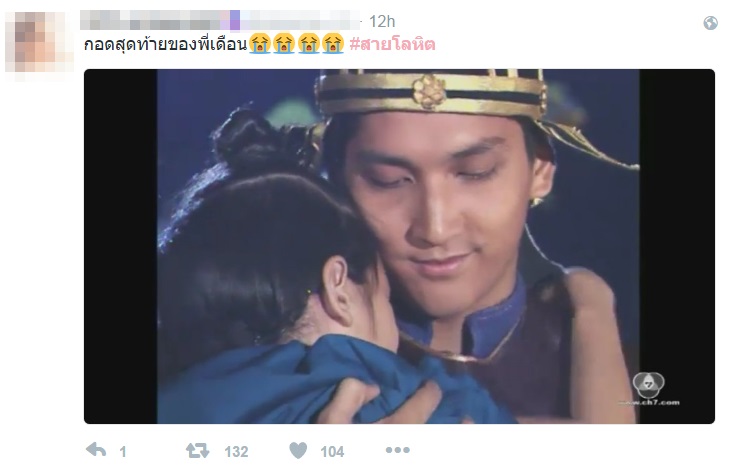Click the golden headdress flower ornament in photo

pyautogui.click(x=429, y=91)
